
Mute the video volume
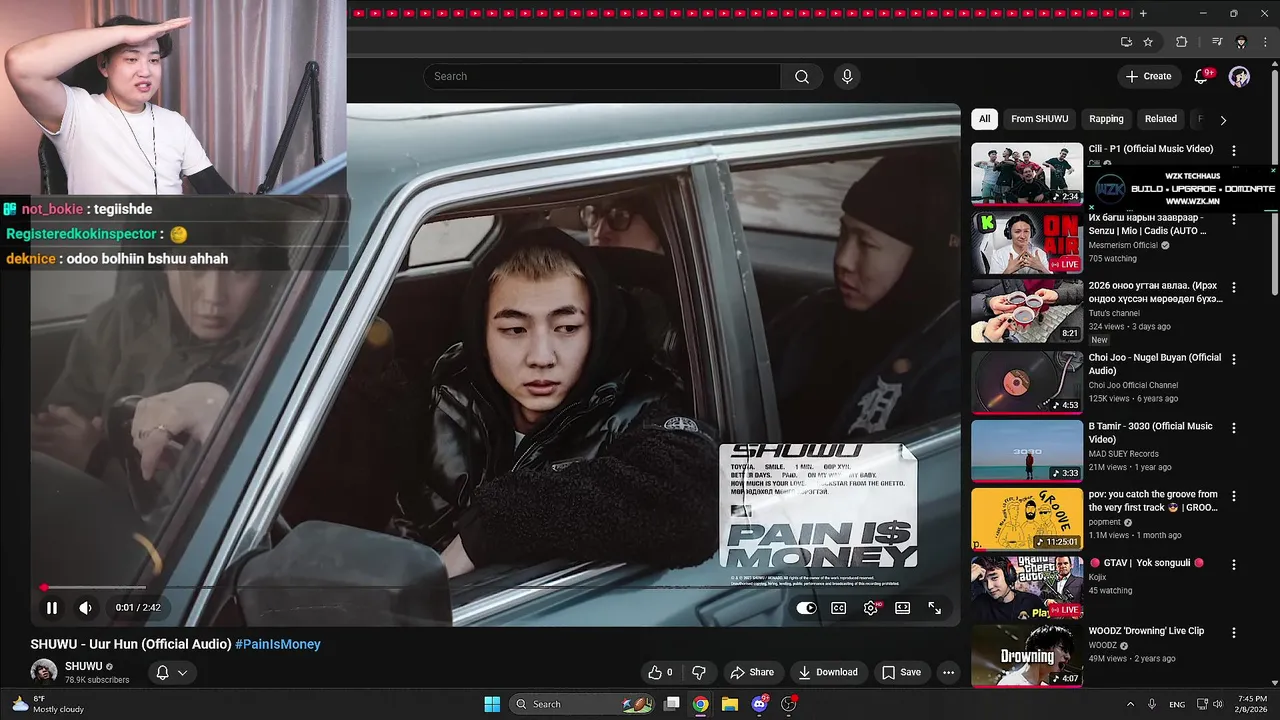85,607
